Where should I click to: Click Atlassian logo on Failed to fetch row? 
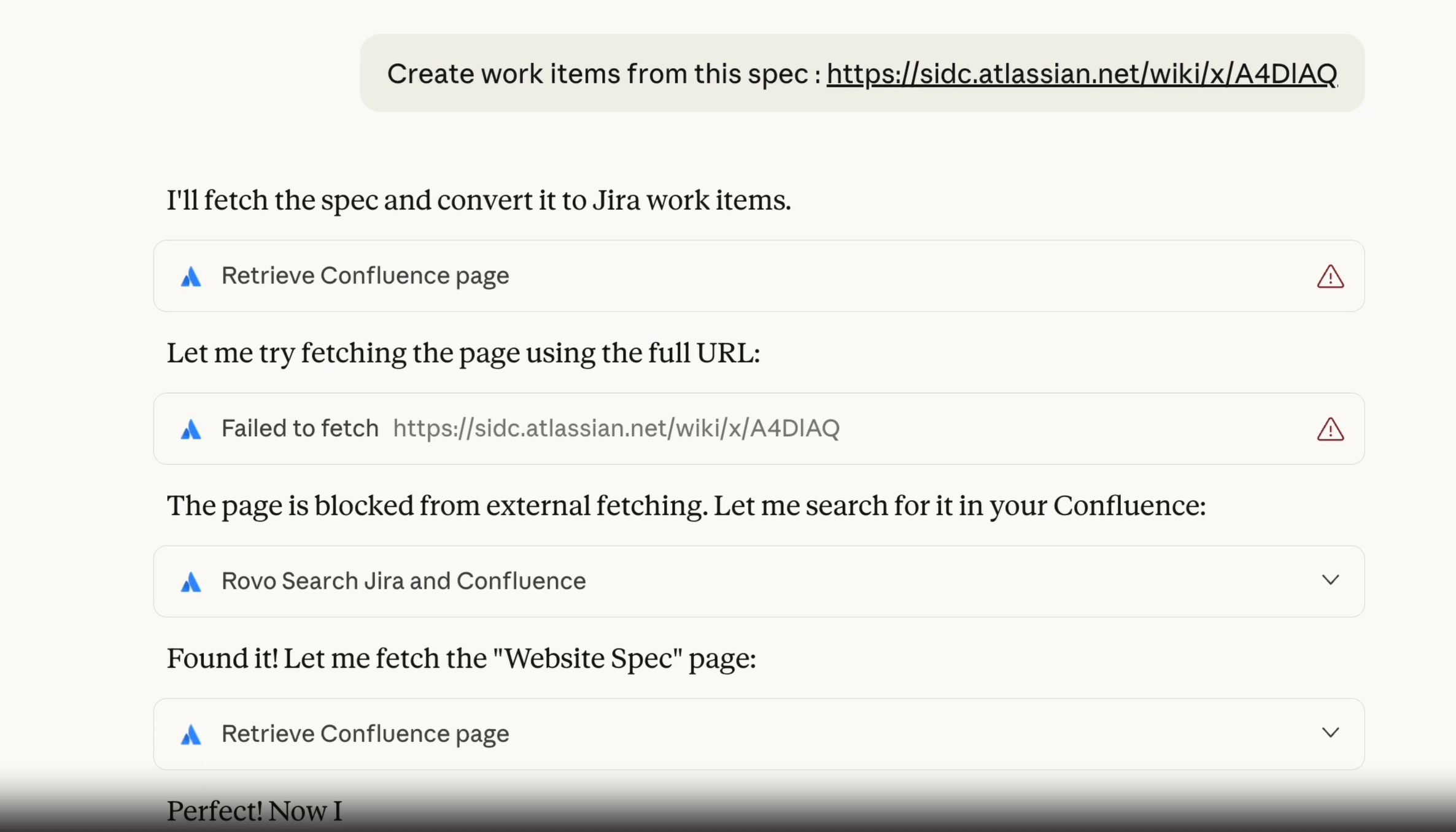[x=191, y=429]
